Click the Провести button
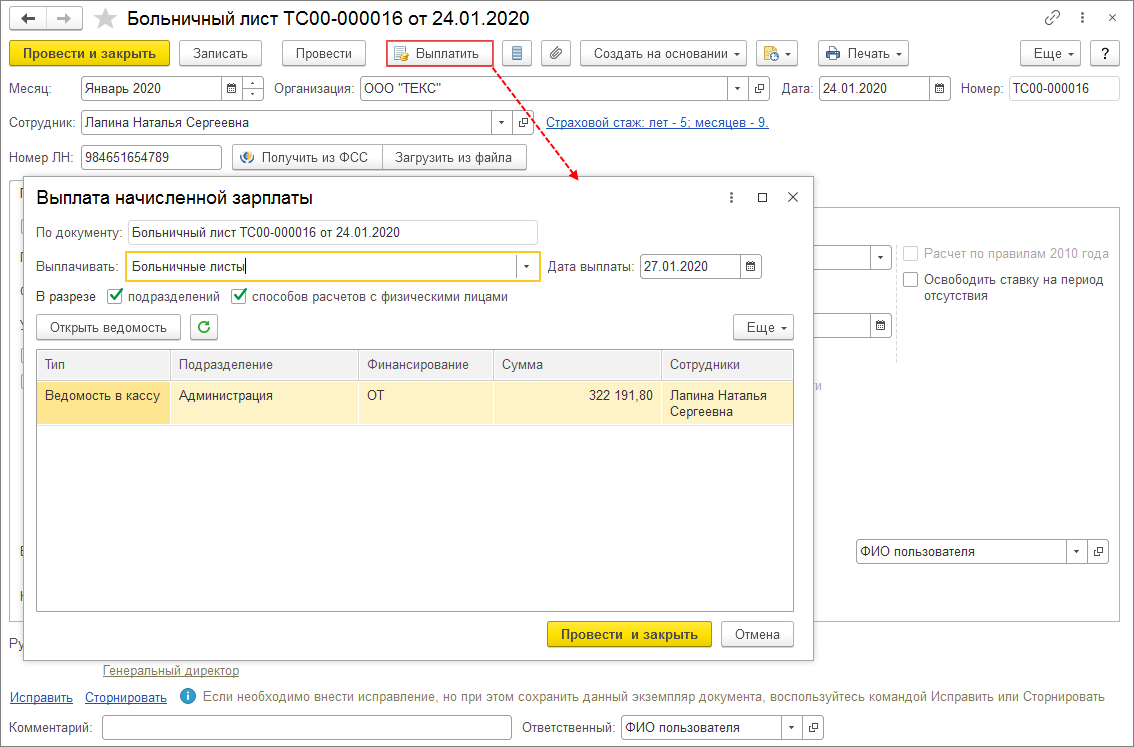This screenshot has height=747, width=1134. (x=323, y=54)
